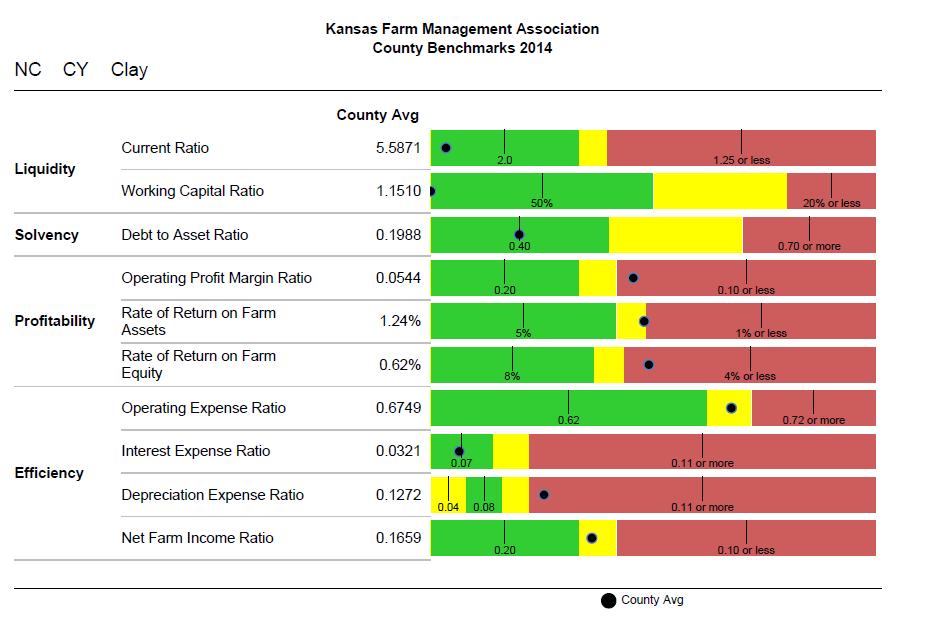This screenshot has height=643, width=936.
Task: Click the Clay county name in header
Action: tap(129, 70)
